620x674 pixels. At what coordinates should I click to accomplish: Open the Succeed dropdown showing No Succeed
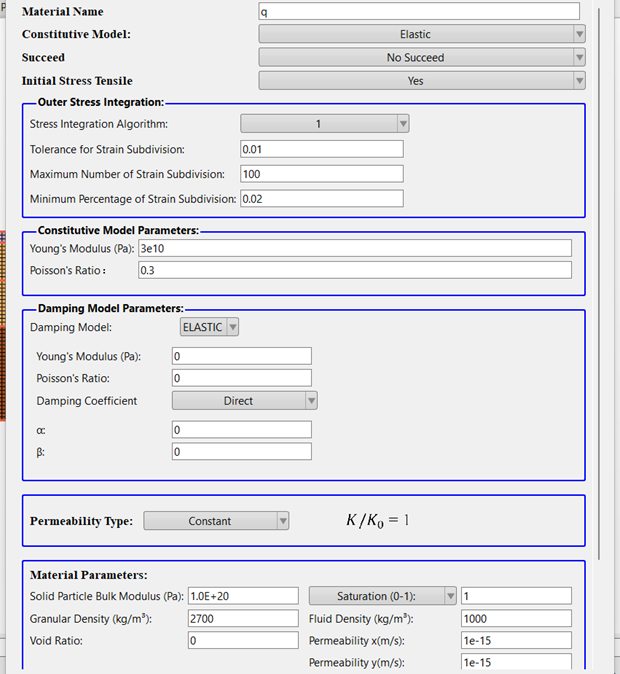tap(422, 57)
